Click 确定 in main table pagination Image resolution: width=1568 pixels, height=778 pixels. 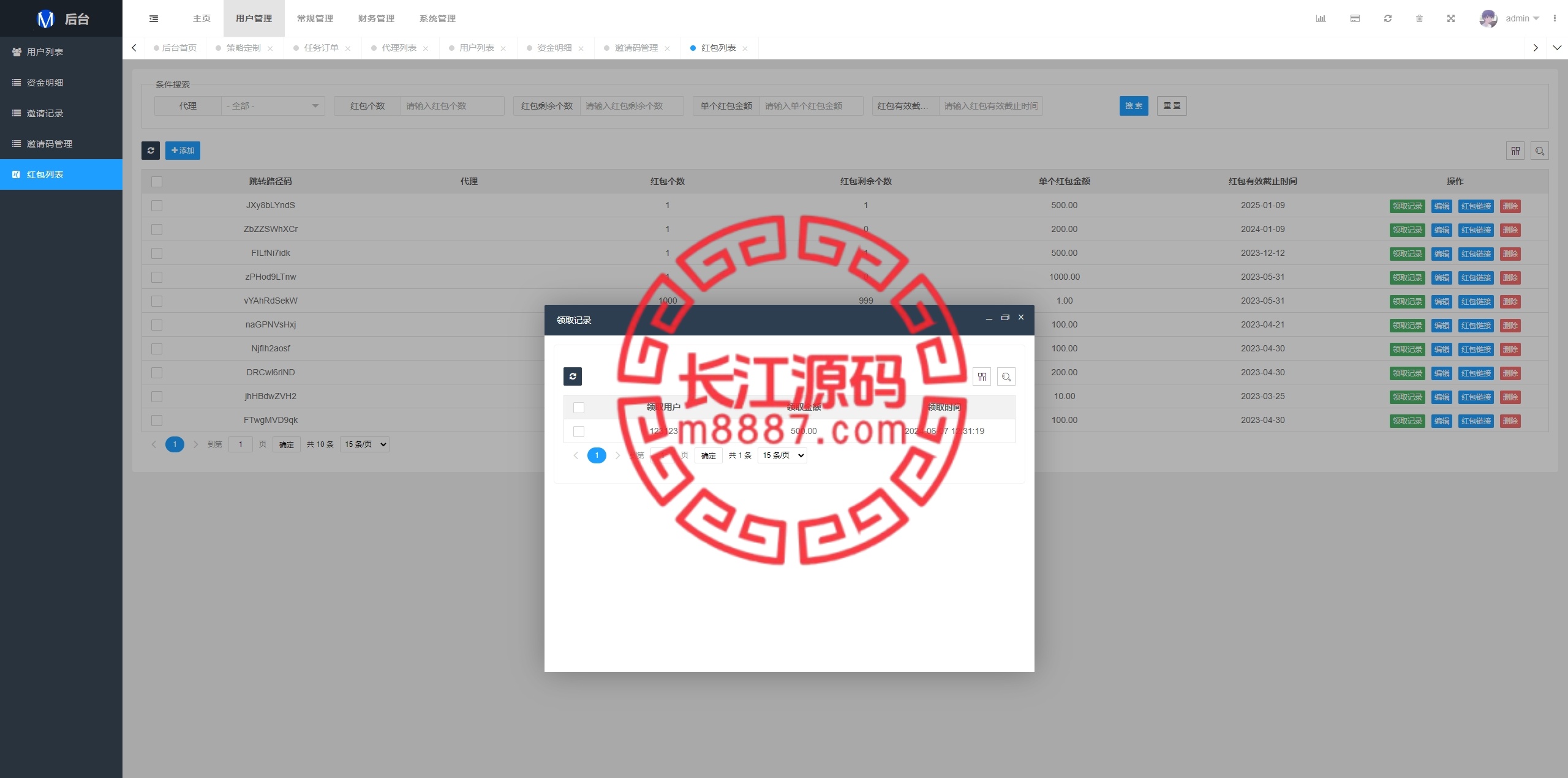pos(287,444)
